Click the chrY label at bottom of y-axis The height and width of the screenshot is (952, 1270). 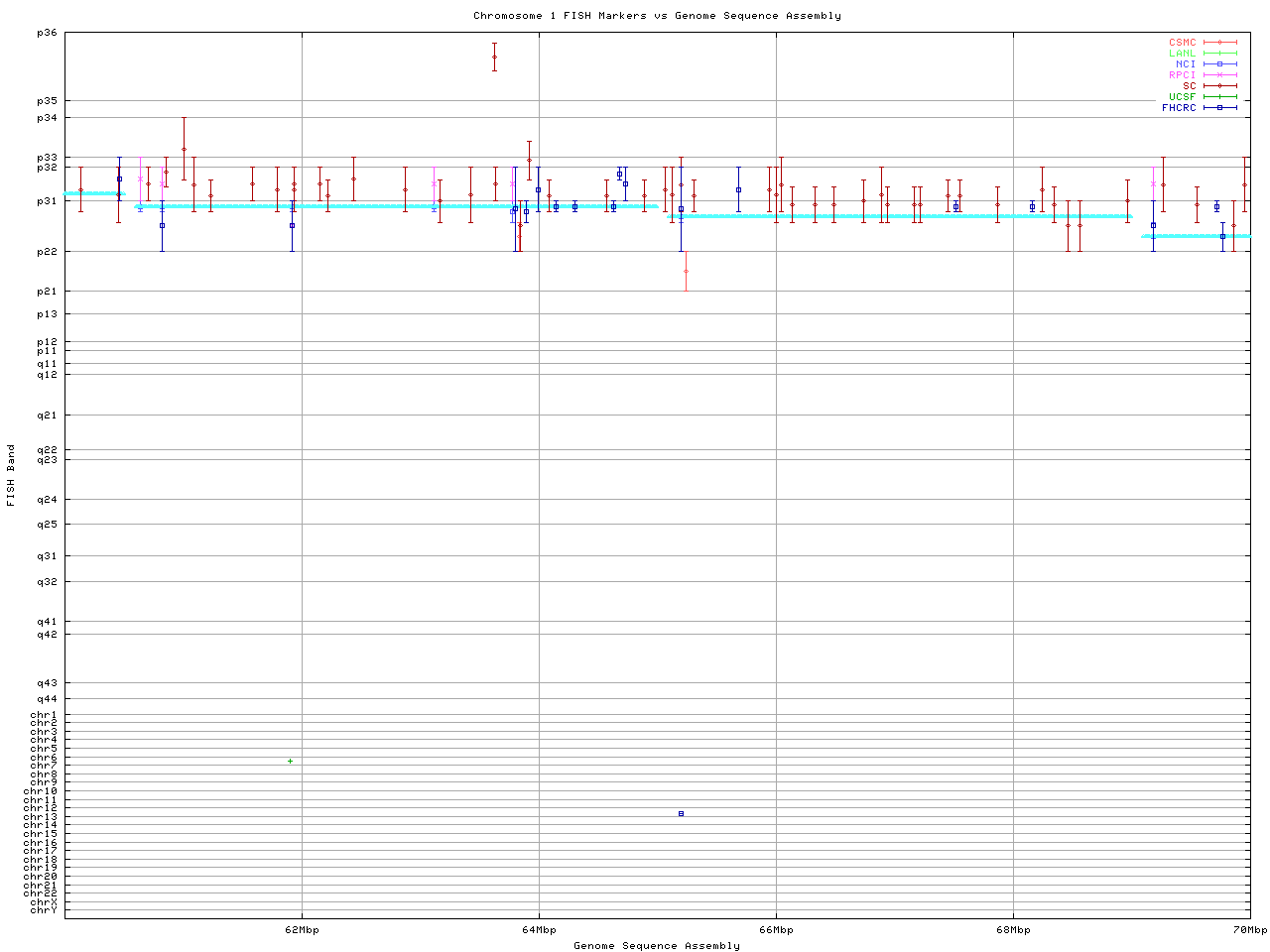click(44, 910)
